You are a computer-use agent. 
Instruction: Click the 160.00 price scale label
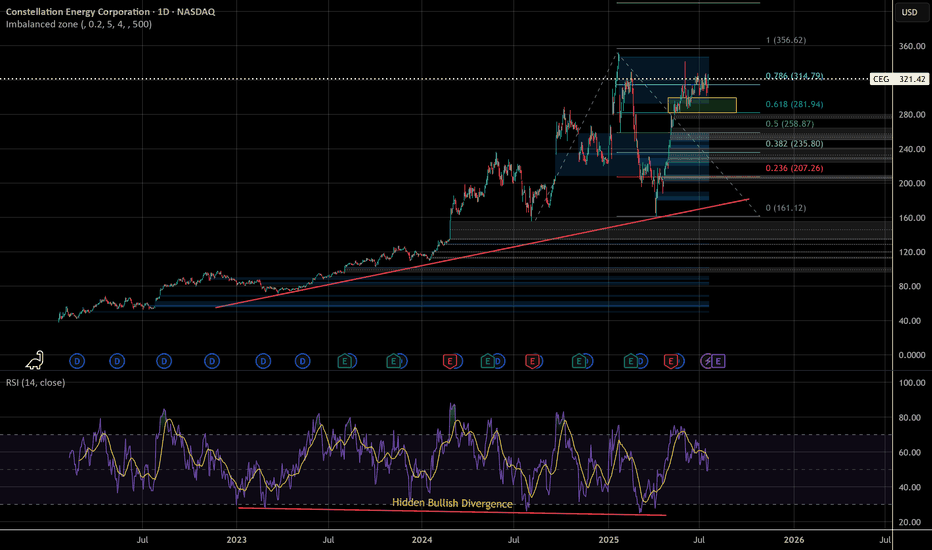pyautogui.click(x=912, y=218)
